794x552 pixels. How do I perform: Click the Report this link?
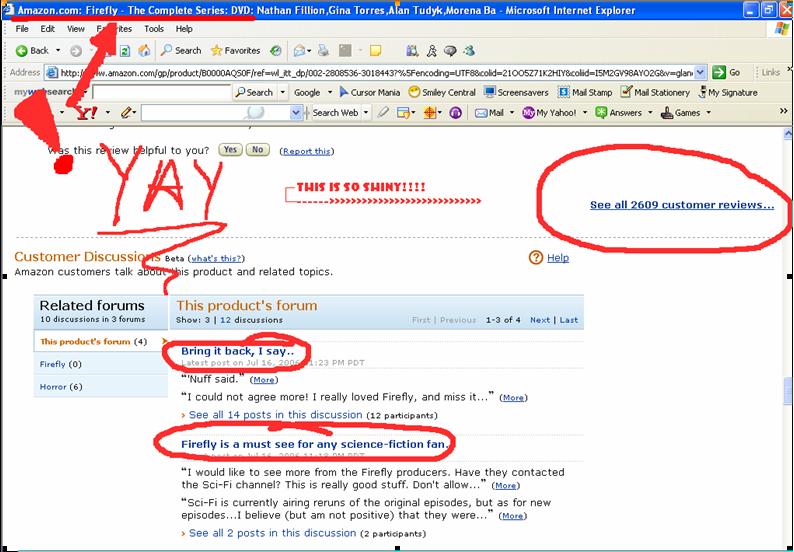306,151
